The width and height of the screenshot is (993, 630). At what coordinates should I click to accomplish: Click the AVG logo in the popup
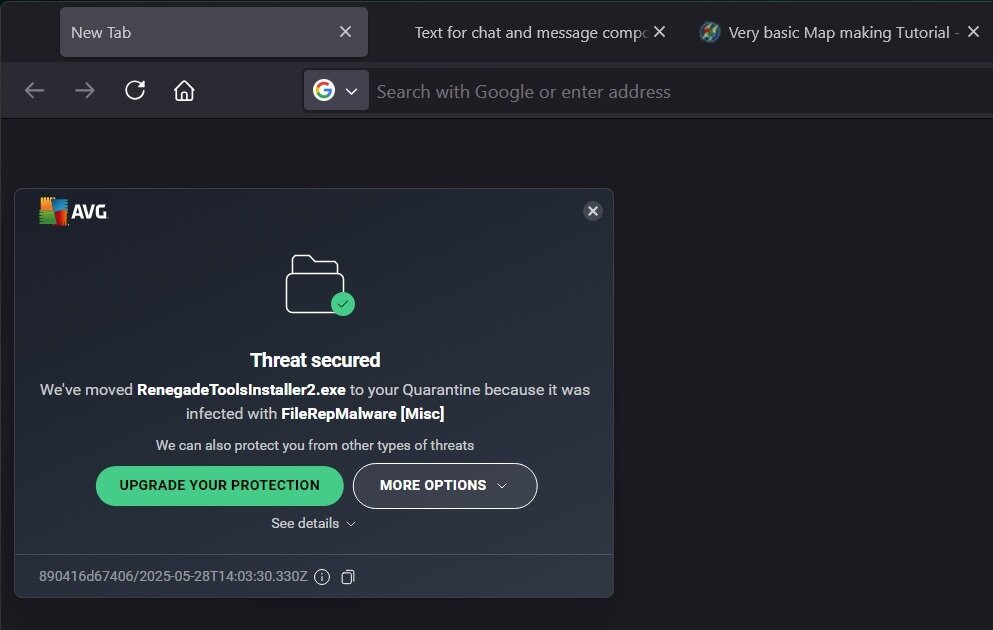click(x=73, y=211)
